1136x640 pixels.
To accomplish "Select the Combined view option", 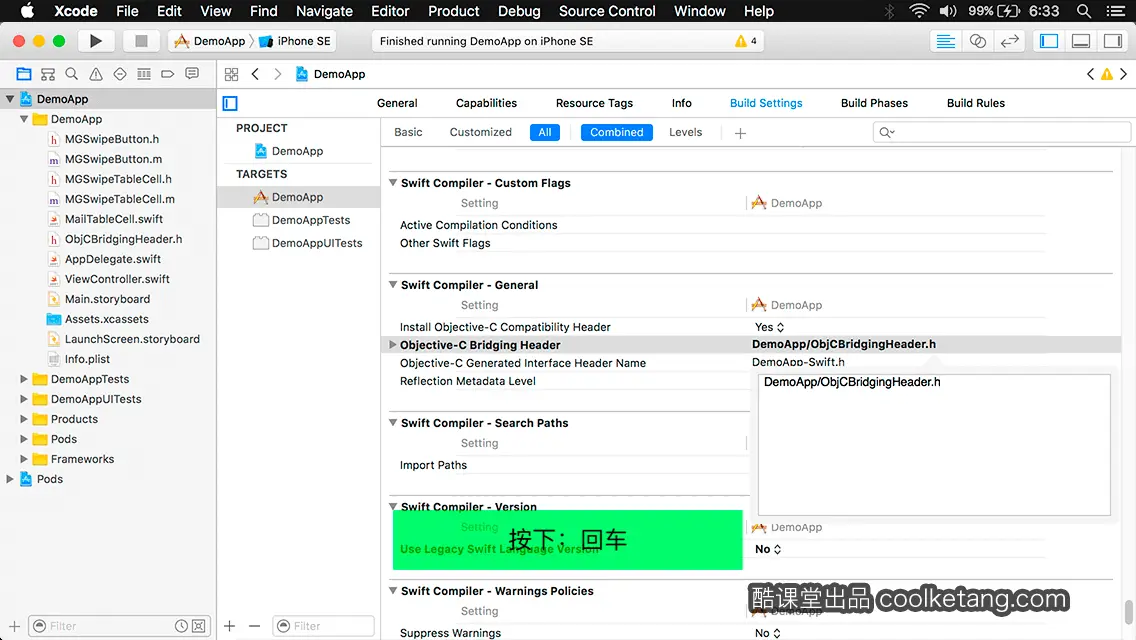I will pyautogui.click(x=617, y=132).
